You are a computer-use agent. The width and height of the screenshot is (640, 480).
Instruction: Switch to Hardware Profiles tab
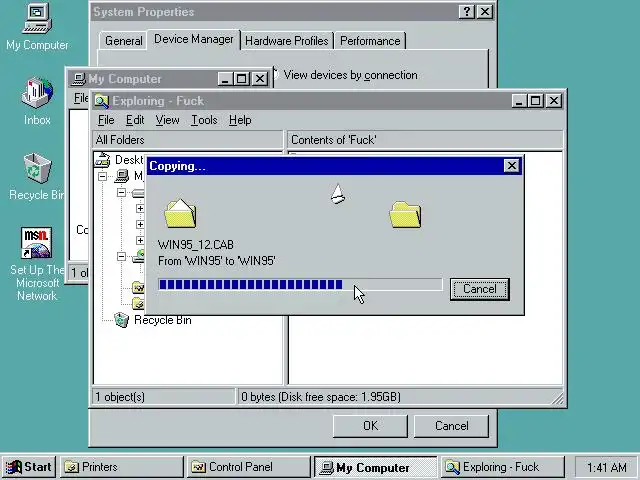[287, 41]
